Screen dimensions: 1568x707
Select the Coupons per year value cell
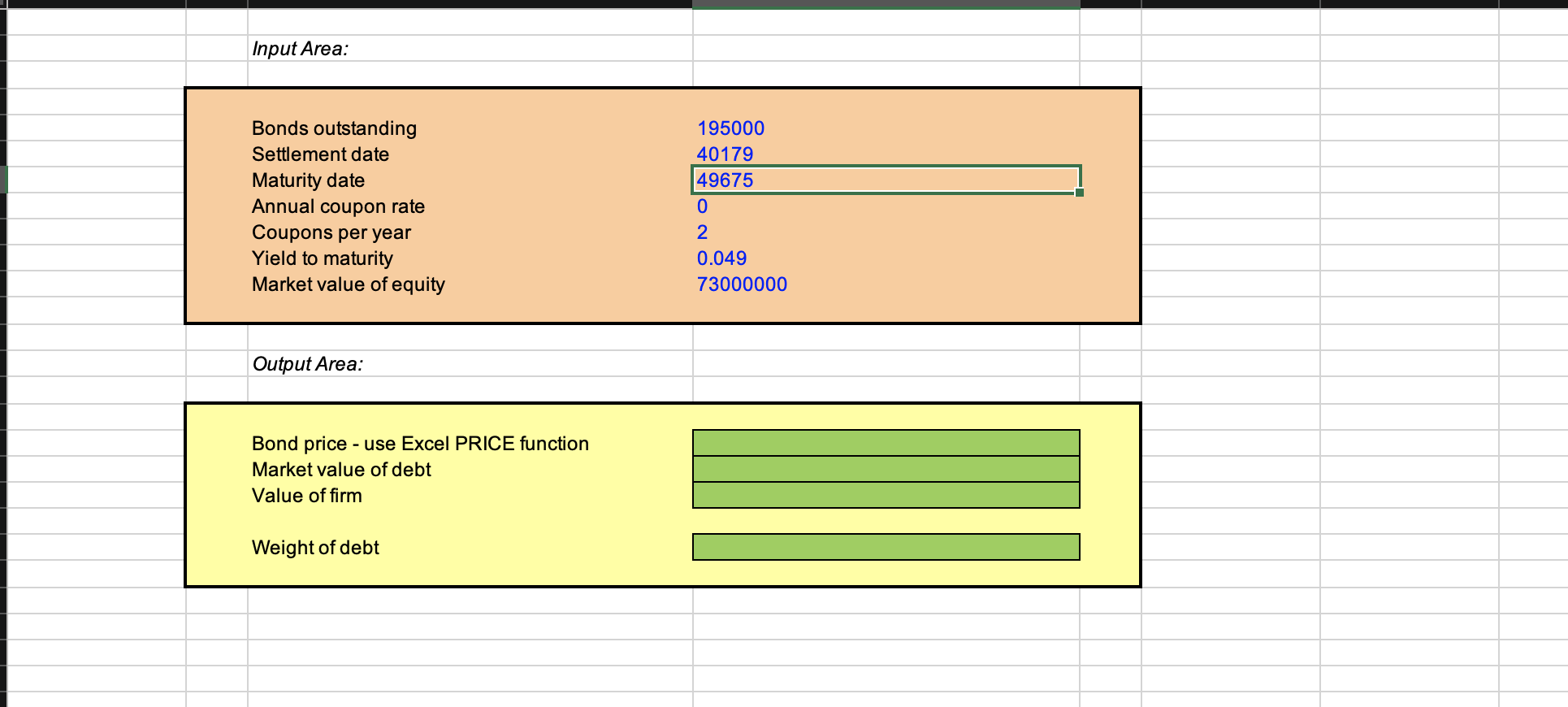coord(886,232)
